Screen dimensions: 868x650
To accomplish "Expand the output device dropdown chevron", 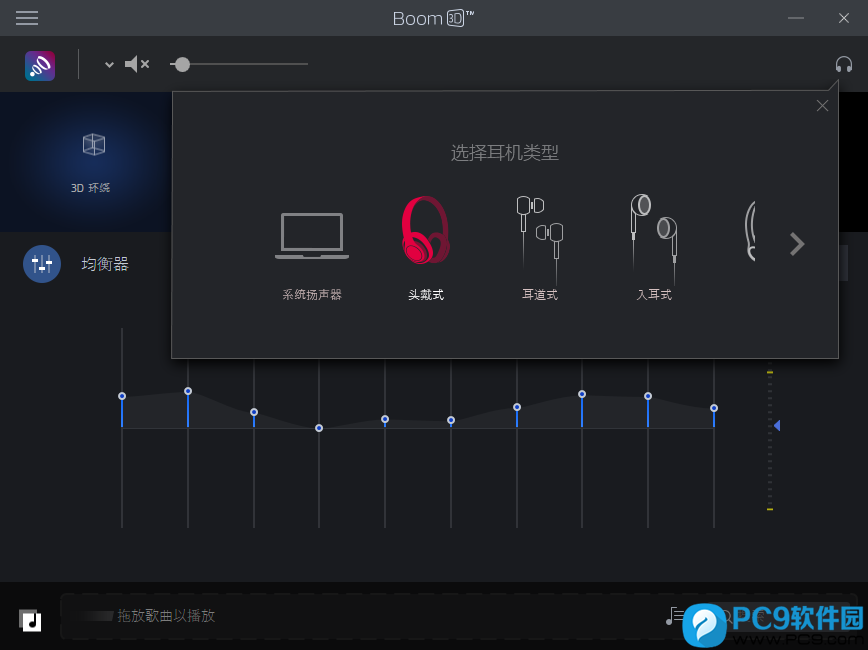I will click(109, 65).
